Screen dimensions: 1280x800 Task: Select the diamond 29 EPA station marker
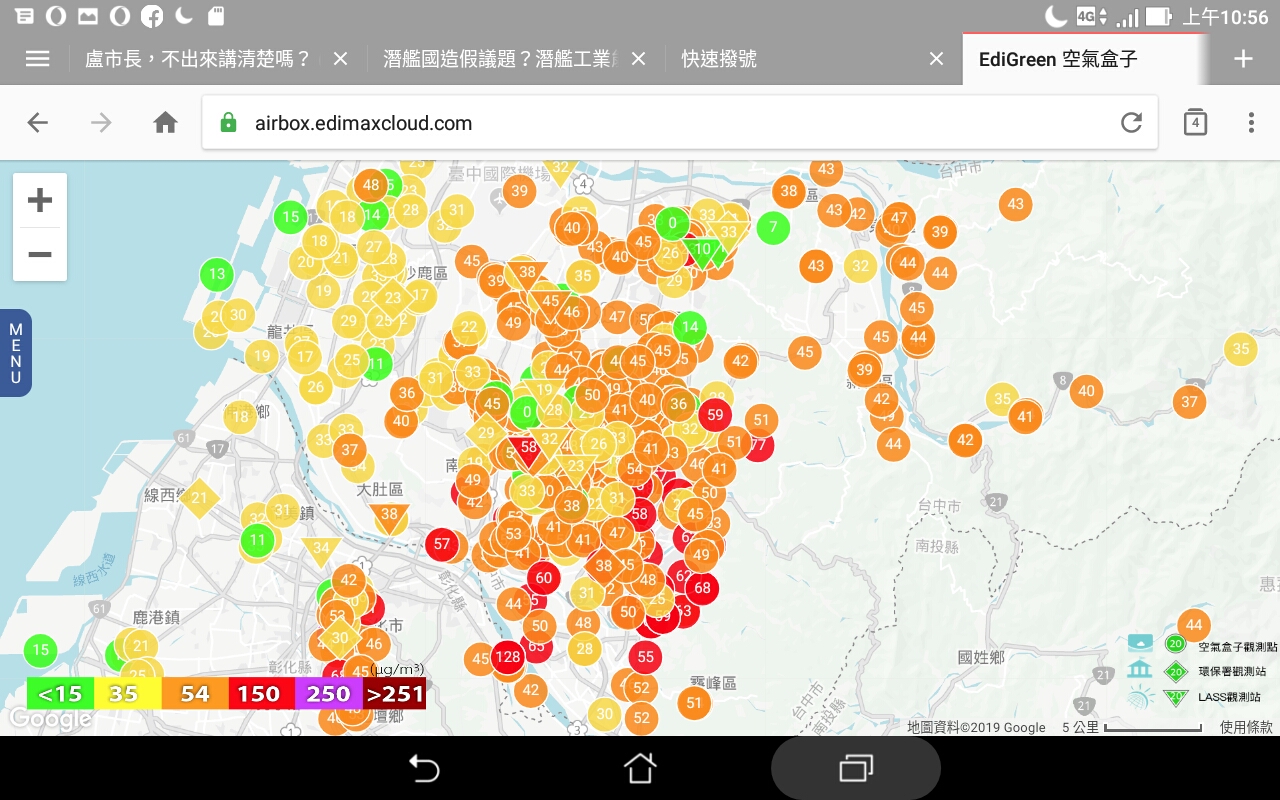pyautogui.click(x=486, y=433)
